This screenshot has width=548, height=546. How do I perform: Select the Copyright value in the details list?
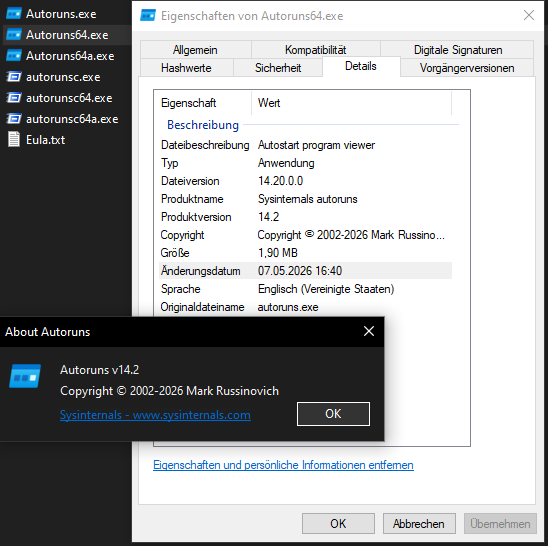coord(351,235)
